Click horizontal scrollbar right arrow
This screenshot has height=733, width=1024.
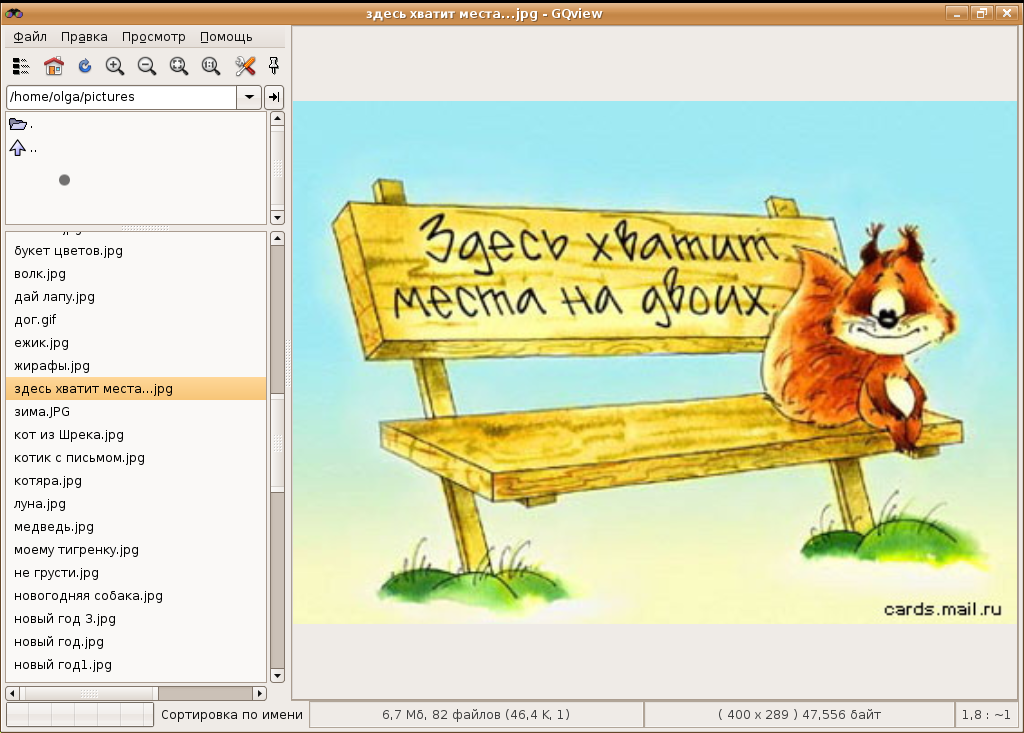point(260,693)
